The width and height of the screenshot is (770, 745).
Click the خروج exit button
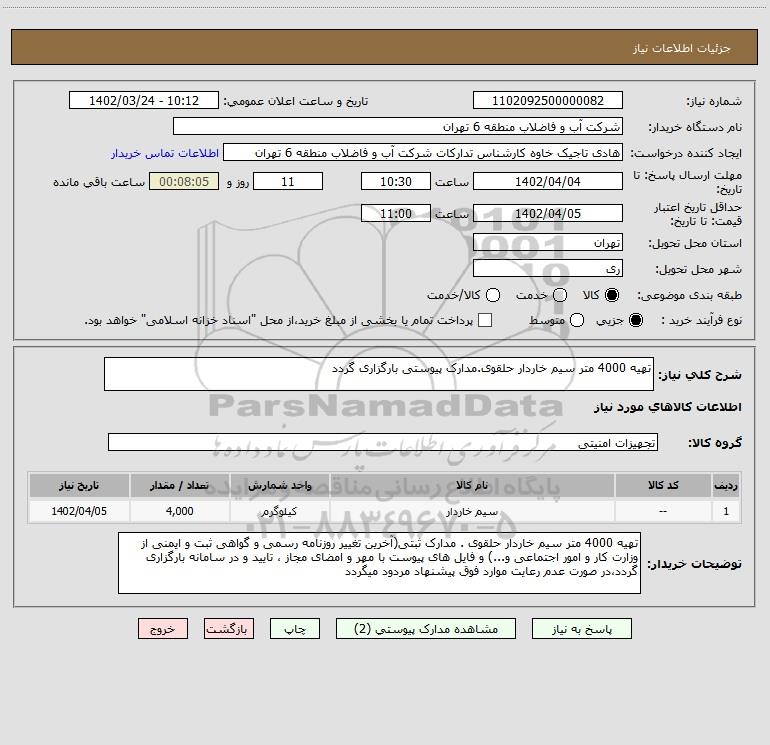(x=163, y=629)
